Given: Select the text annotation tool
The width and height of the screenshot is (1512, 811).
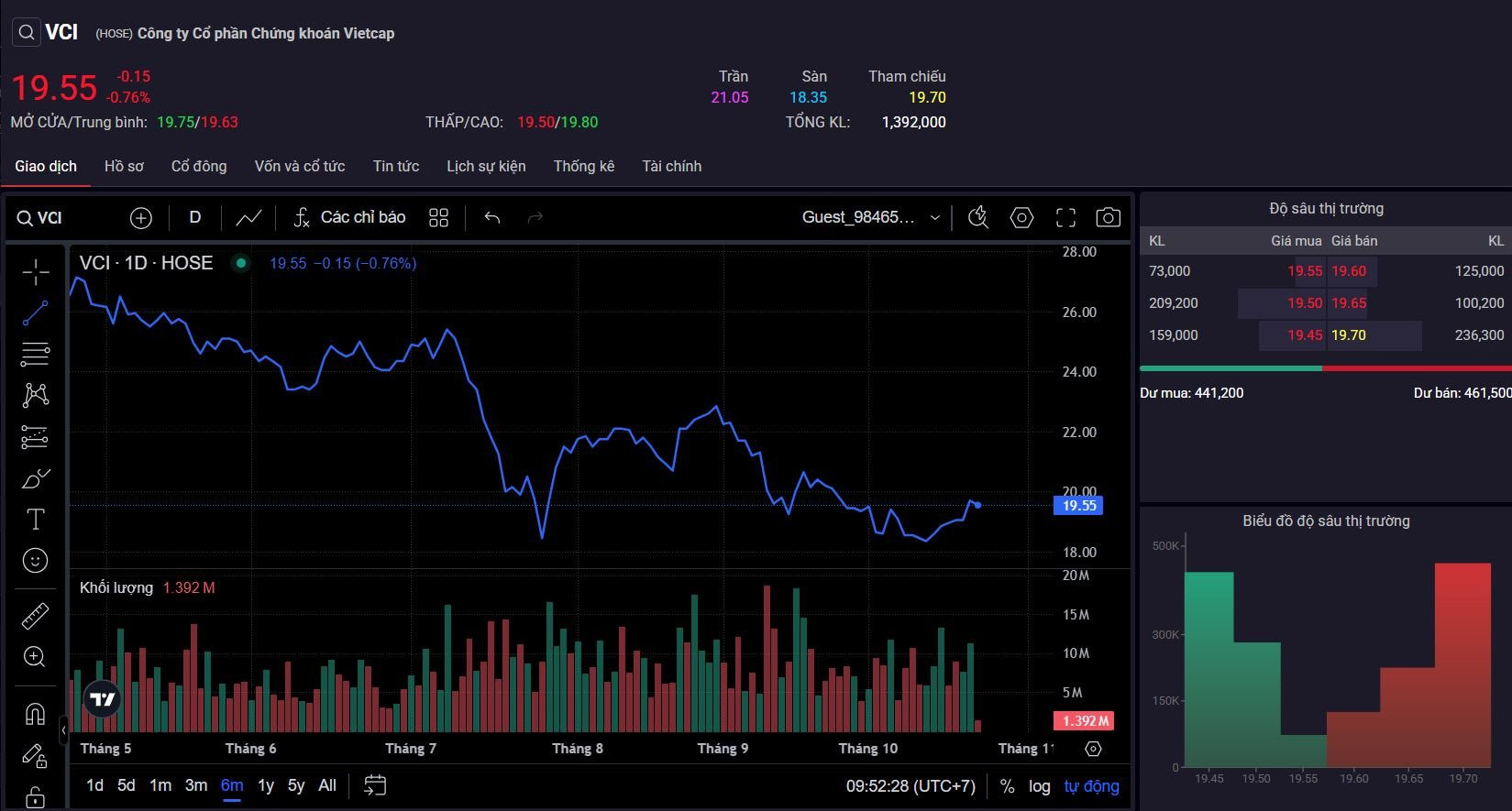Looking at the screenshot, I should pyautogui.click(x=36, y=520).
